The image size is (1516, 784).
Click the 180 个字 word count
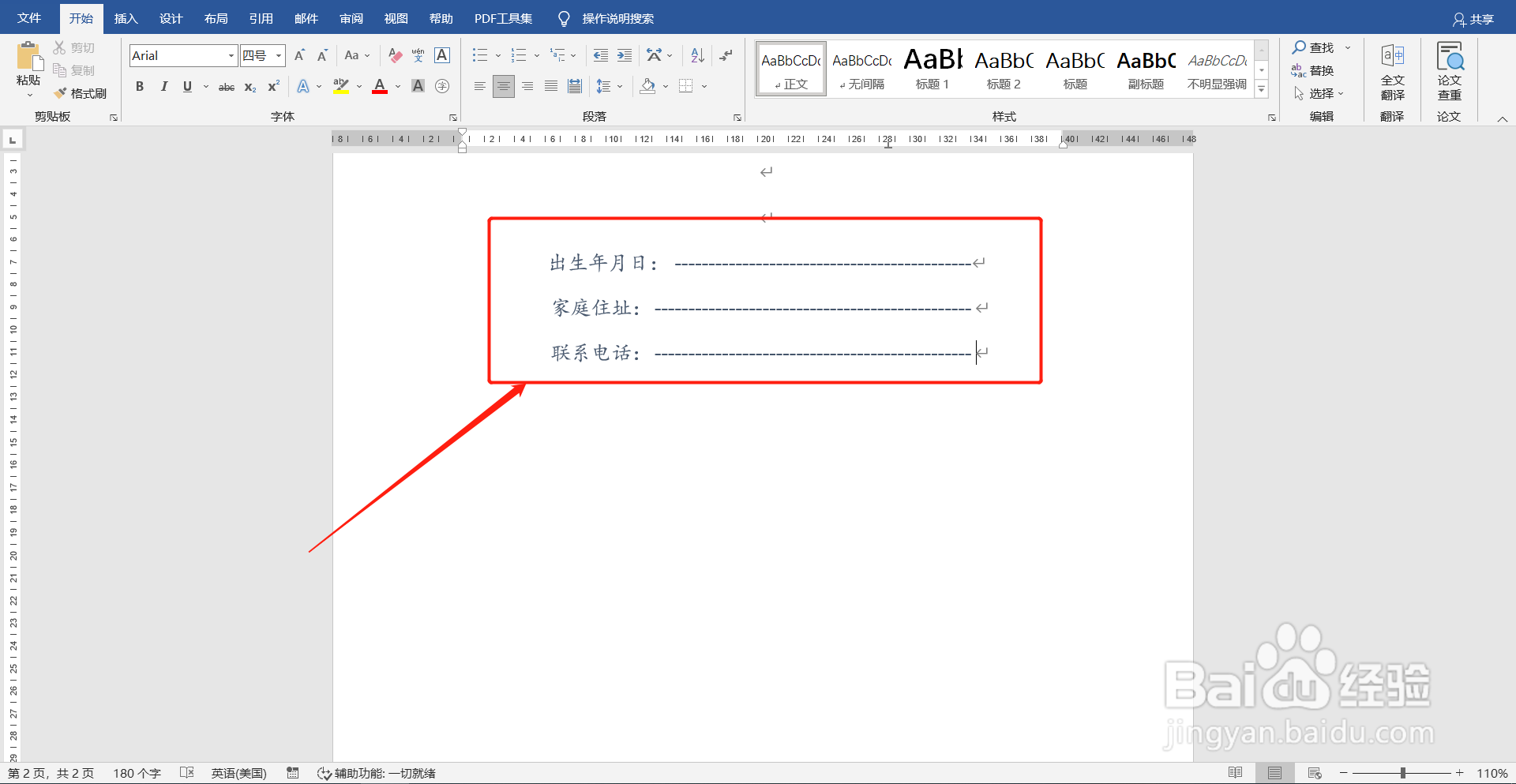click(137, 774)
